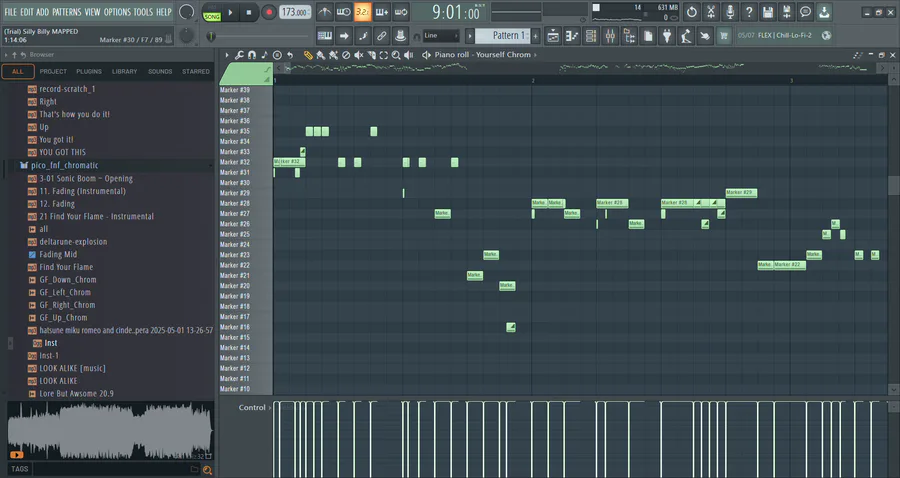Toggle the Browser panel icon
This screenshot has width=900, height=478.
point(629,36)
